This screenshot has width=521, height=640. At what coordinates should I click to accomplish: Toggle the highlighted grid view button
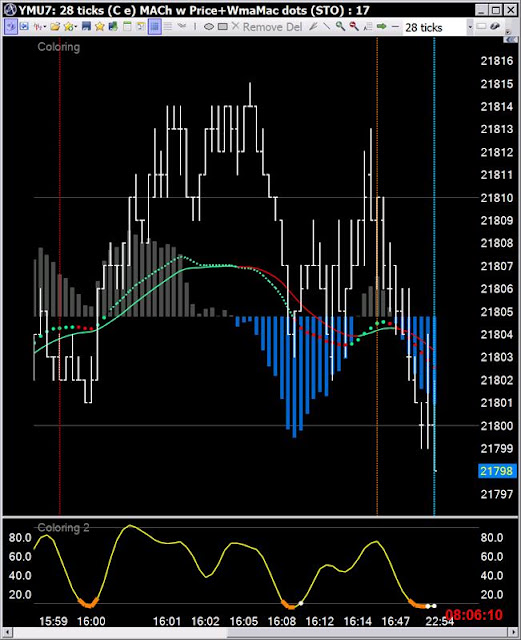pos(154,27)
